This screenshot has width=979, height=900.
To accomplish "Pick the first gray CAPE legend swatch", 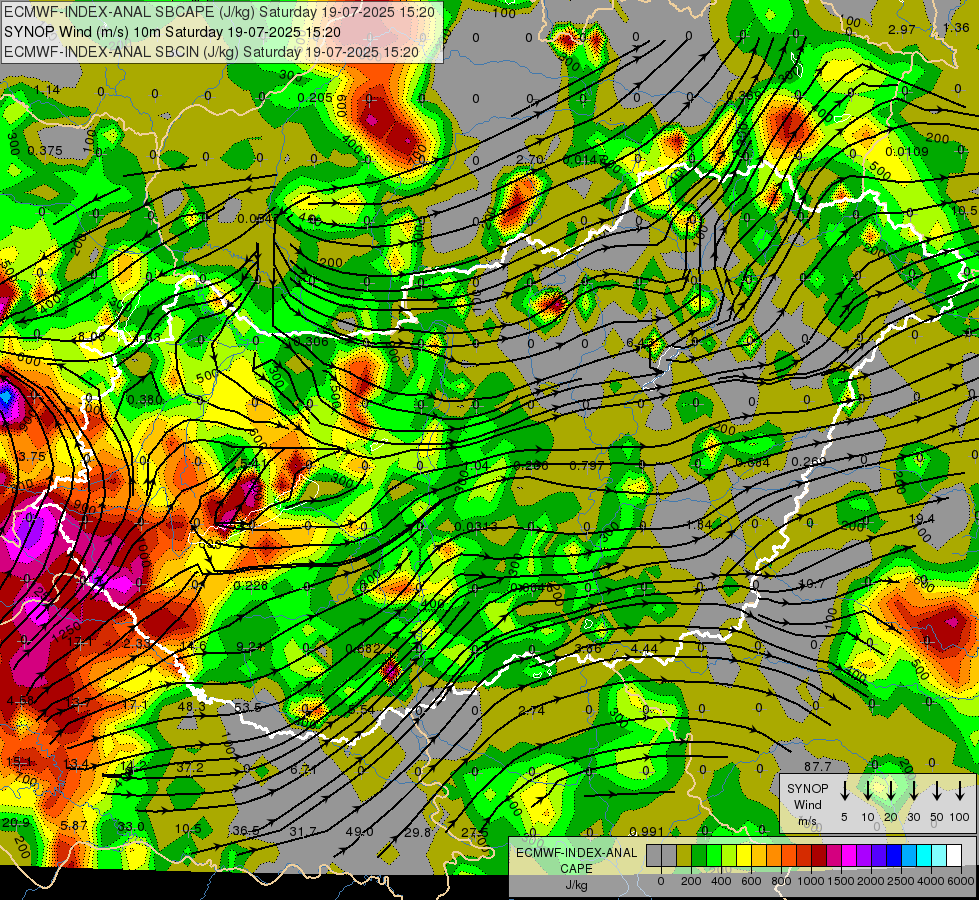I will [x=654, y=856].
